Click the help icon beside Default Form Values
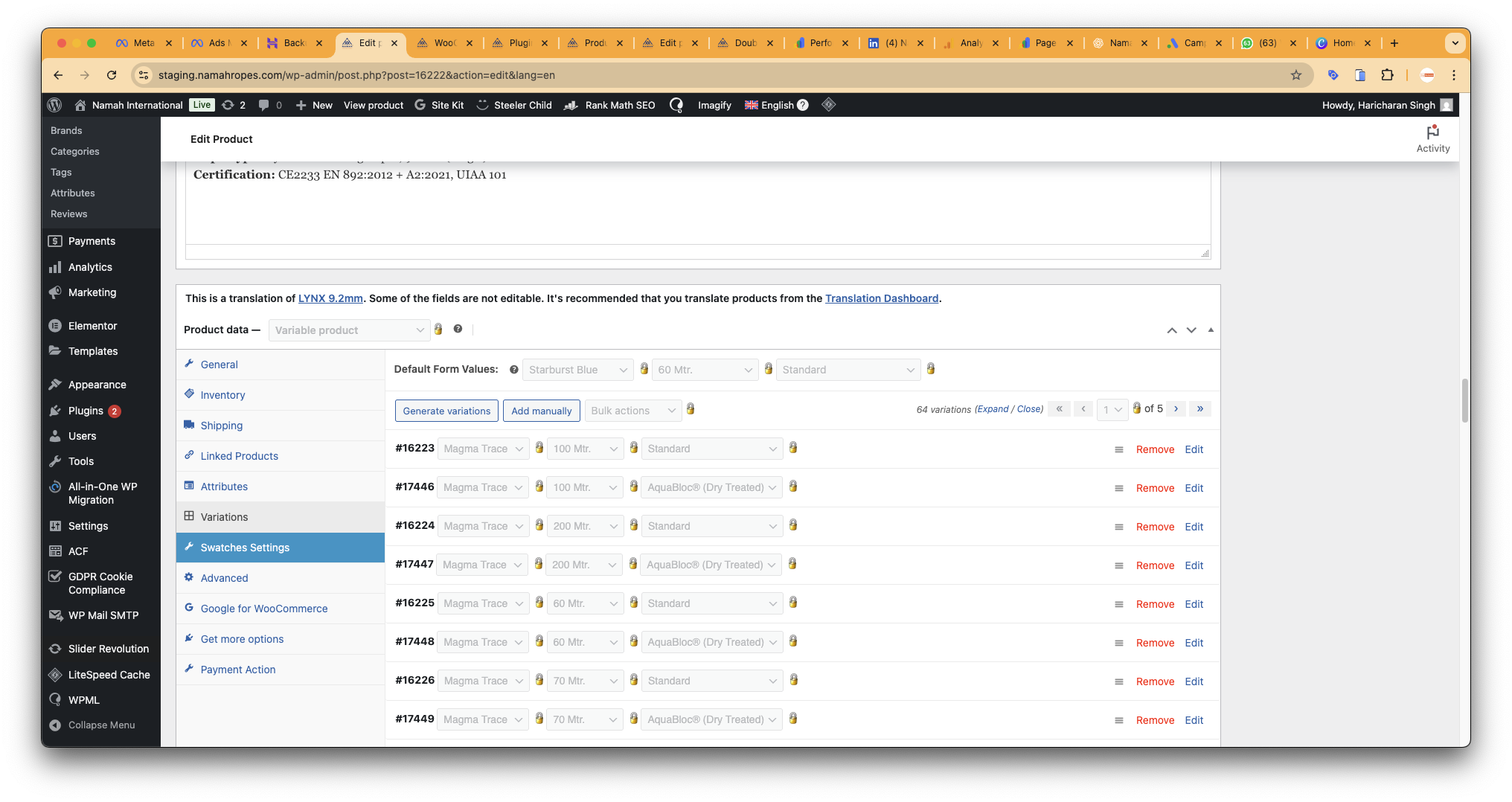The image size is (1512, 802). [x=513, y=370]
